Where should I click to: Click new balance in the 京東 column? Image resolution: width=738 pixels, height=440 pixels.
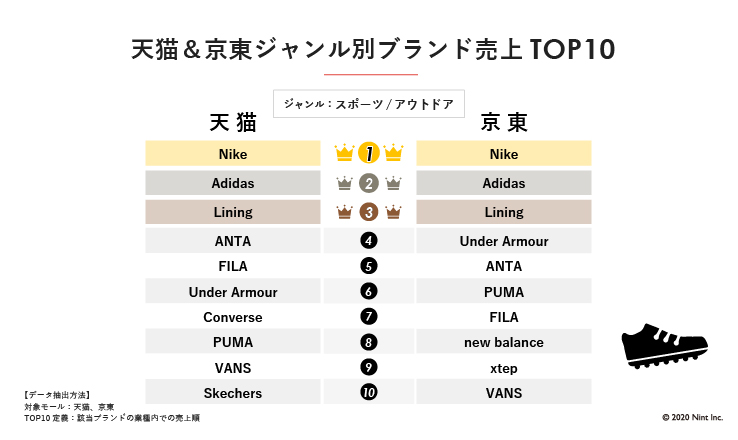coord(504,342)
